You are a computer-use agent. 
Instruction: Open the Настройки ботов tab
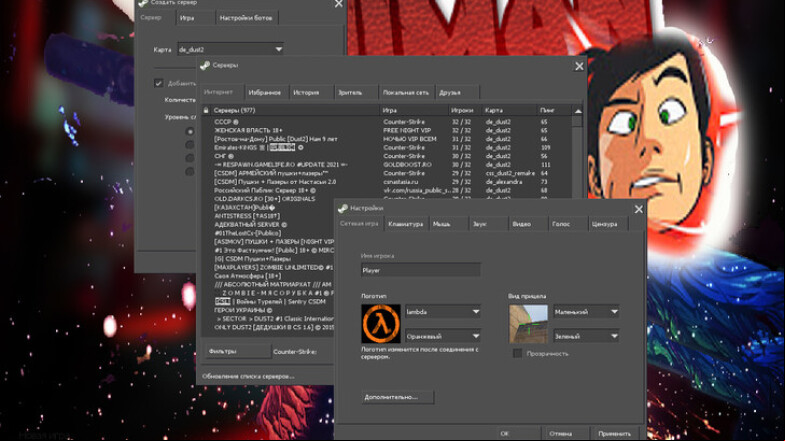[x=246, y=18]
